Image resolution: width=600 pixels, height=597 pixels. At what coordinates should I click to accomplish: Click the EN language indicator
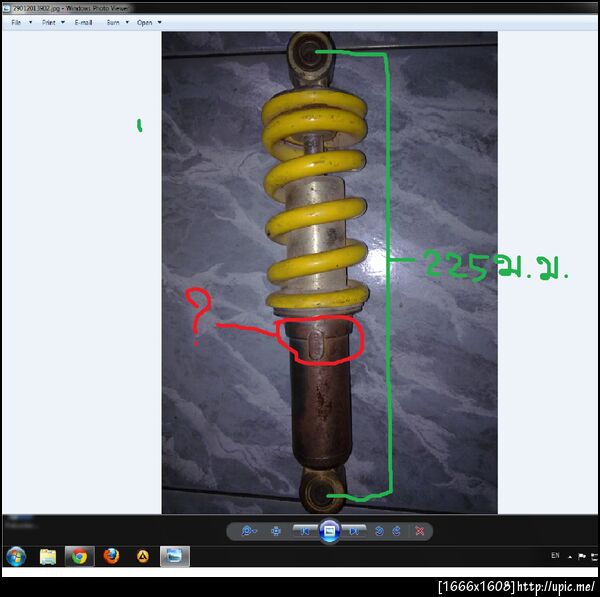tap(555, 555)
